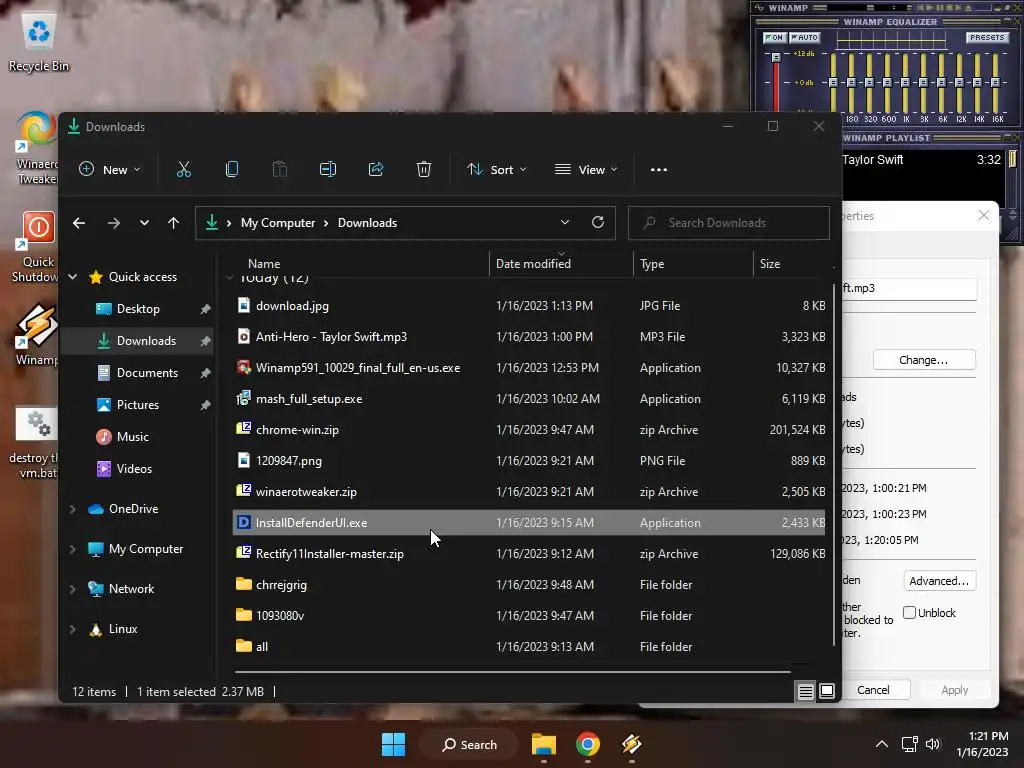Click My Computer in address breadcrumb

point(278,223)
